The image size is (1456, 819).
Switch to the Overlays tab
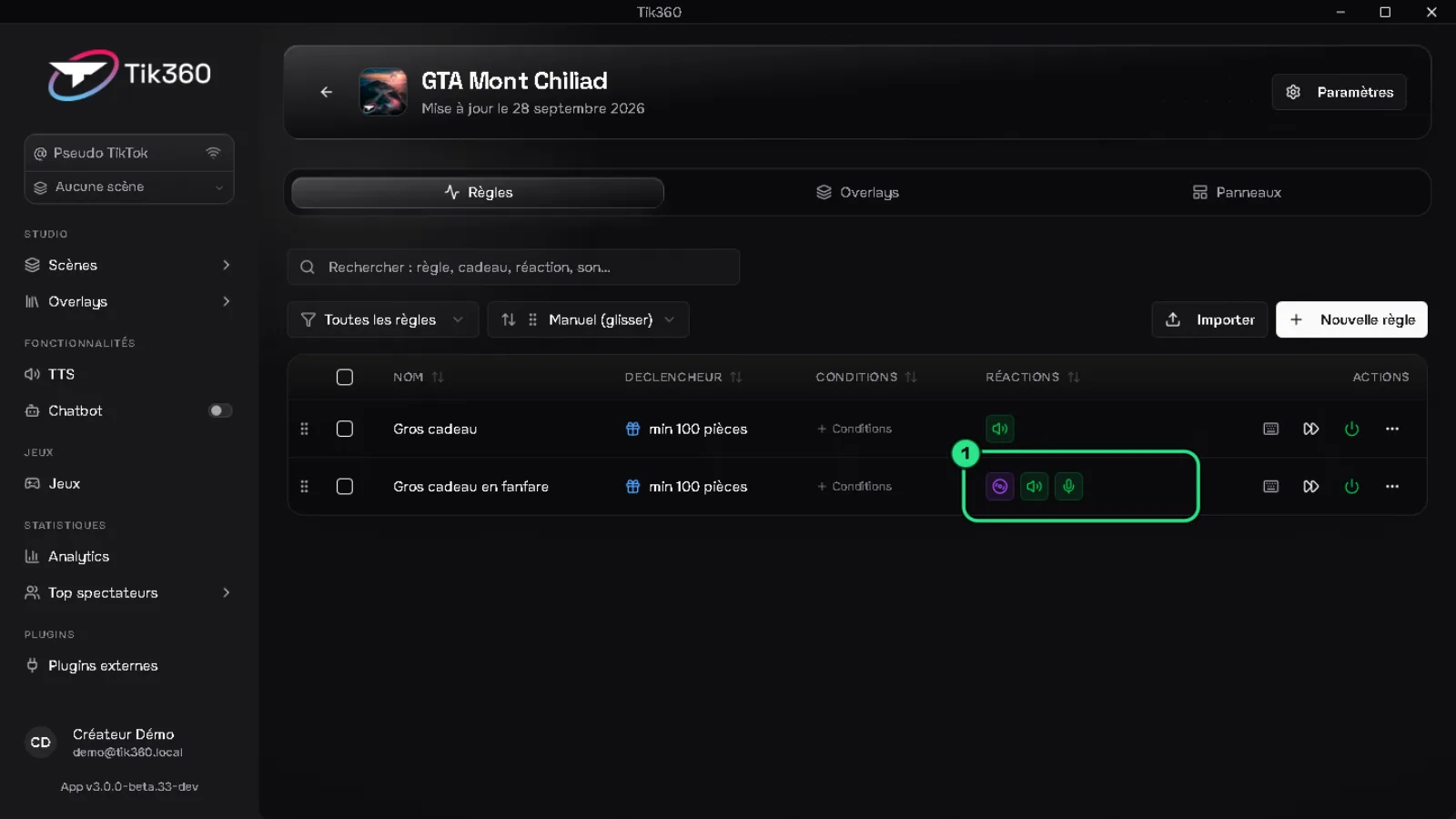click(857, 192)
